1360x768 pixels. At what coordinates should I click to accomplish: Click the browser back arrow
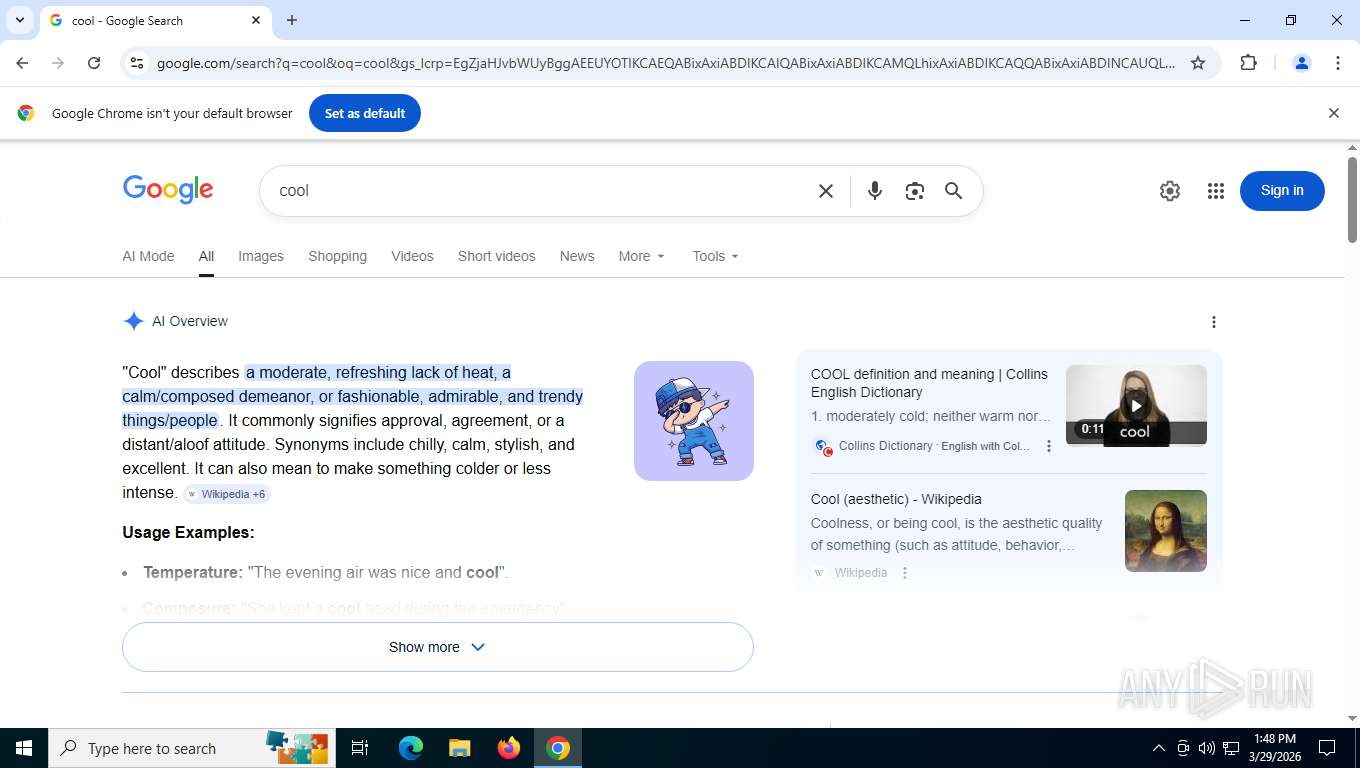[x=22, y=63]
